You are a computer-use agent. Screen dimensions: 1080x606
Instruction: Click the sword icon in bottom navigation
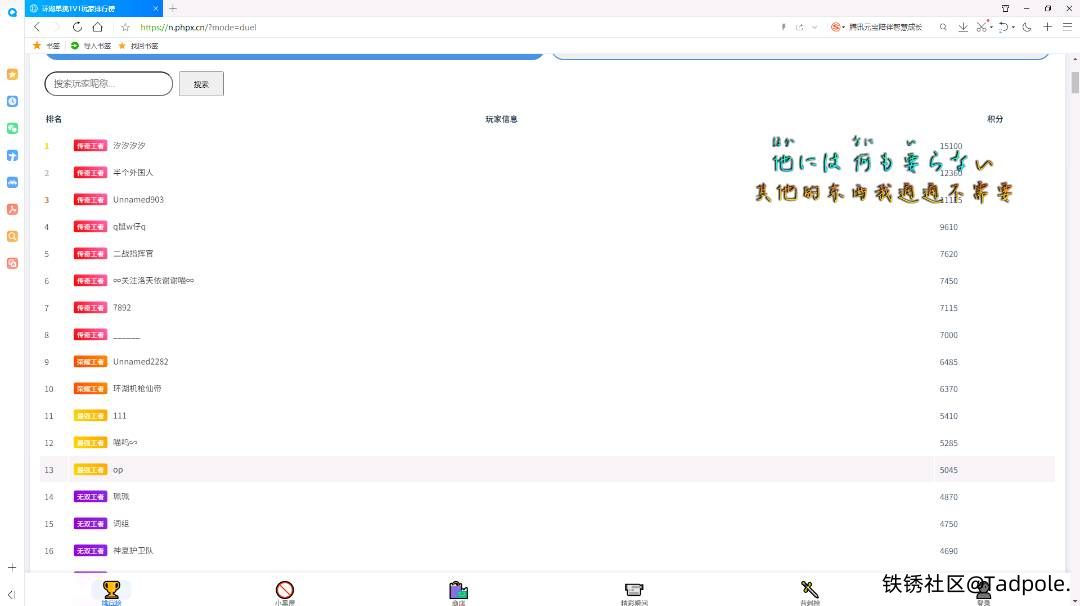click(810, 590)
